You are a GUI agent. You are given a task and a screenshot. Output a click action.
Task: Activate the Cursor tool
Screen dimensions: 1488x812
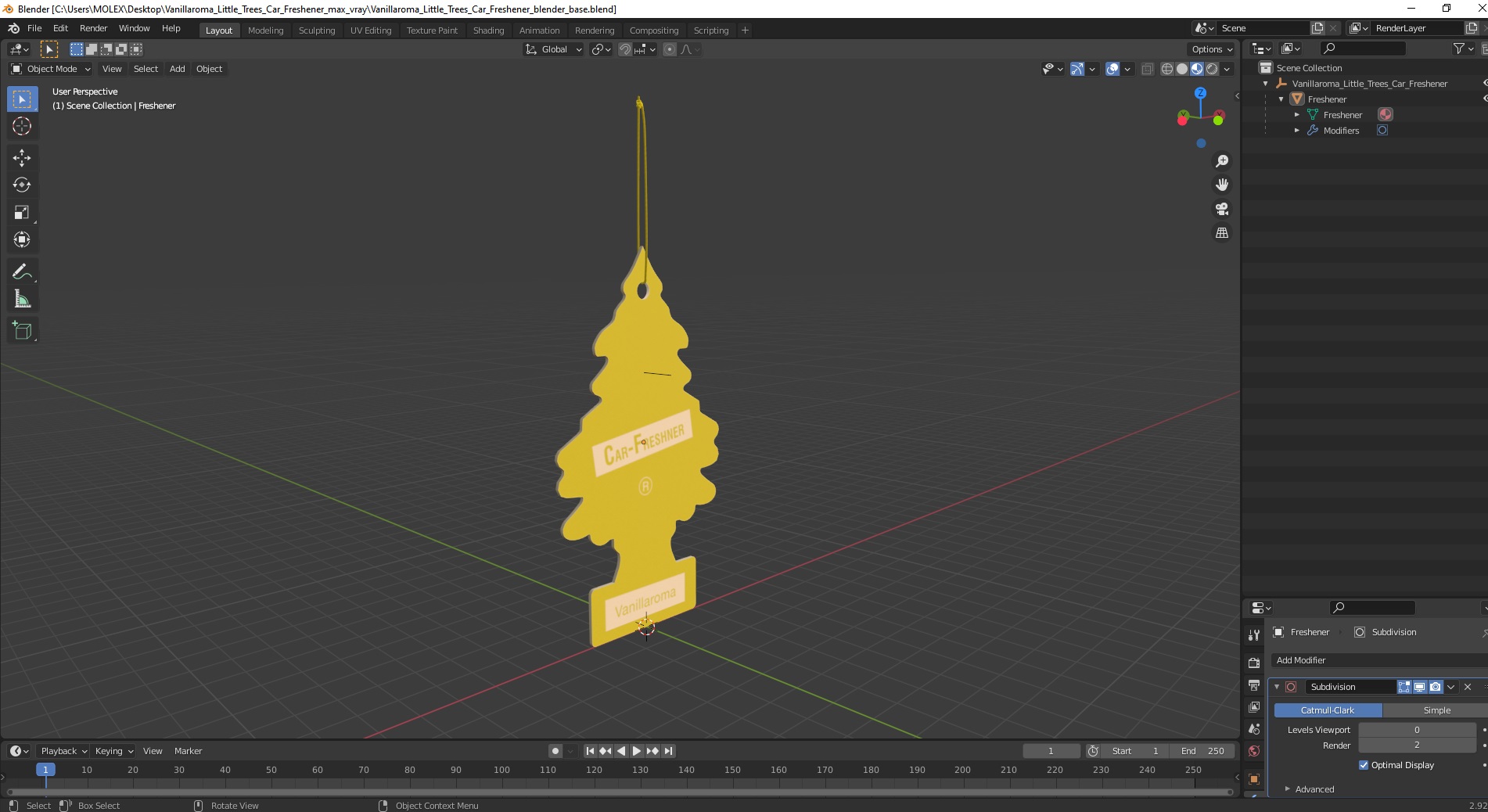pyautogui.click(x=22, y=126)
